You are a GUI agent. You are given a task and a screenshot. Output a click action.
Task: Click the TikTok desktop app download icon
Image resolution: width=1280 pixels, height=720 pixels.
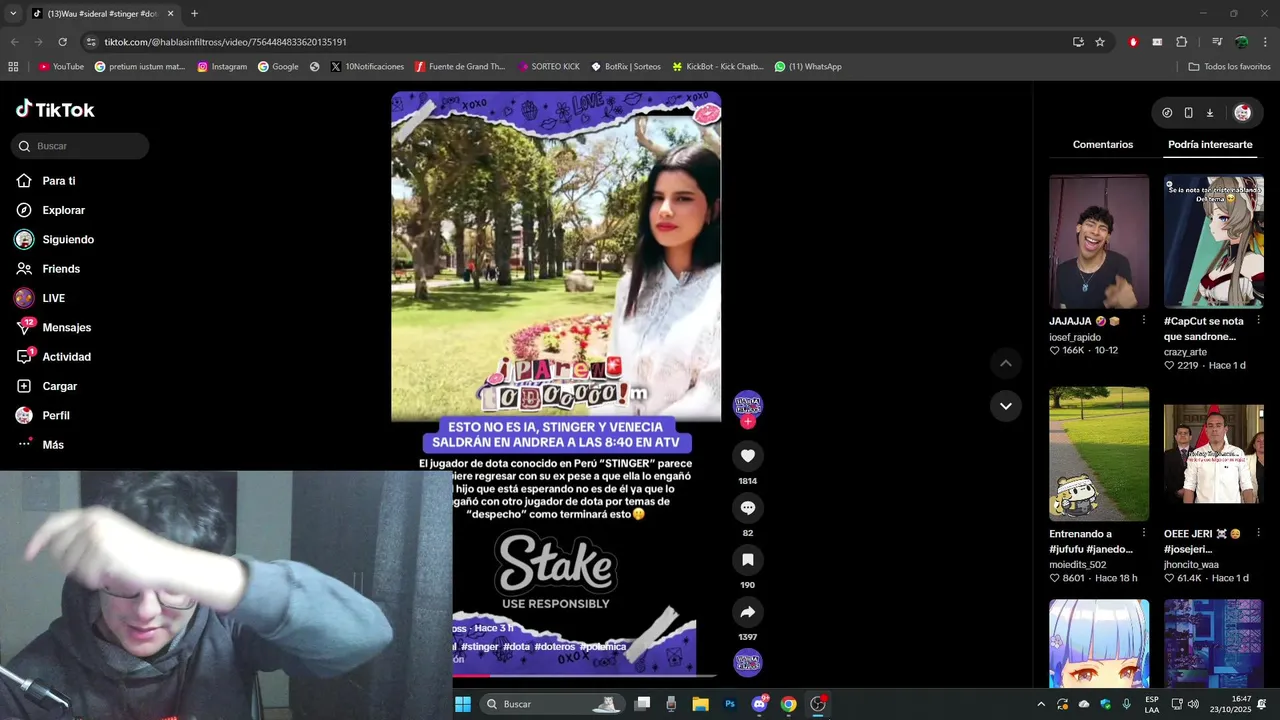[x=1209, y=113]
